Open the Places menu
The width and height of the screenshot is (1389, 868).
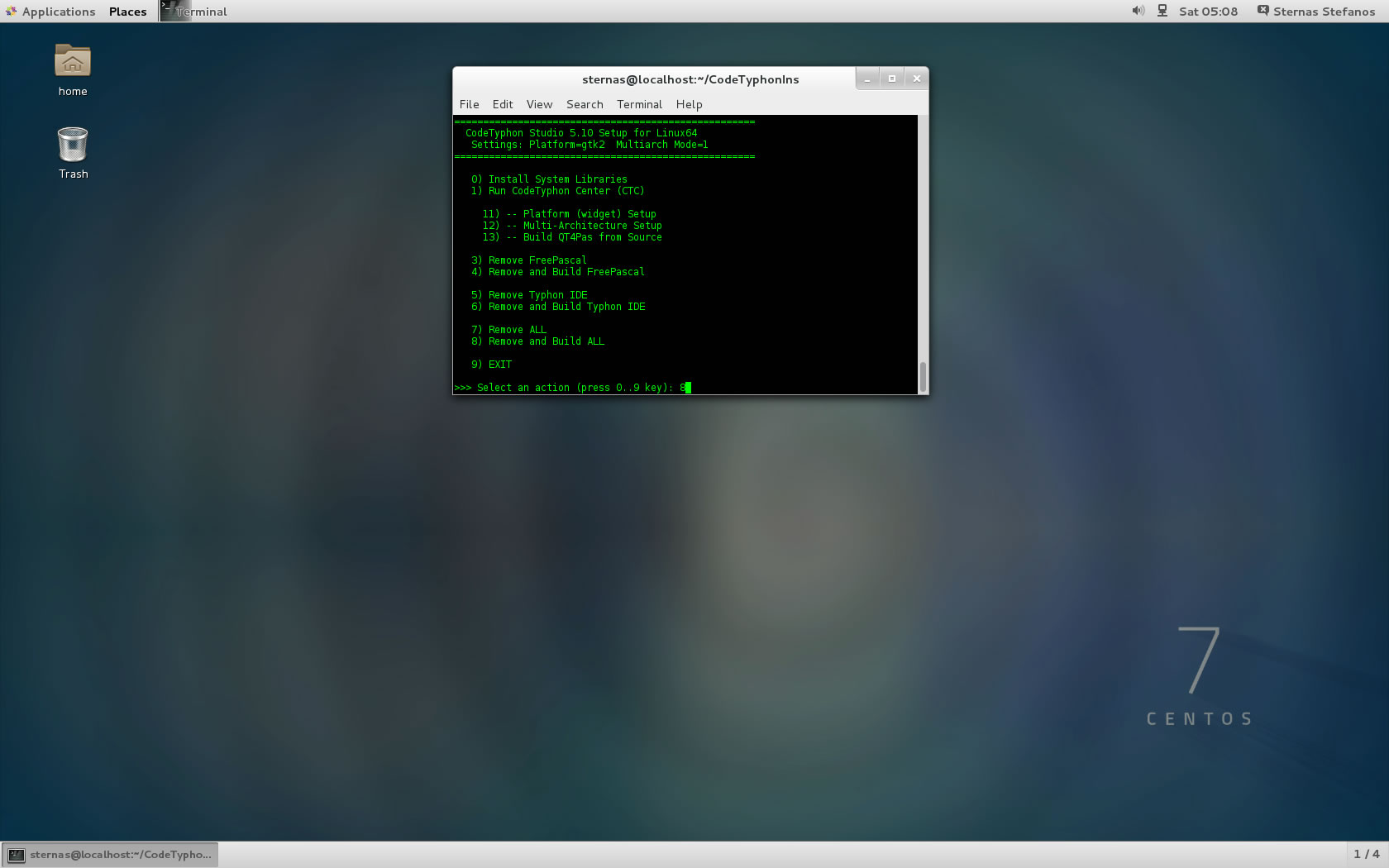[127, 12]
